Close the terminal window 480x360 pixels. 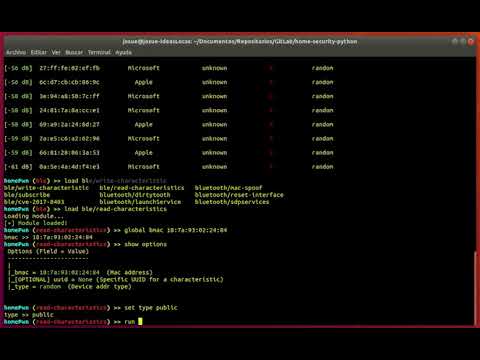pyautogui.click(x=471, y=41)
